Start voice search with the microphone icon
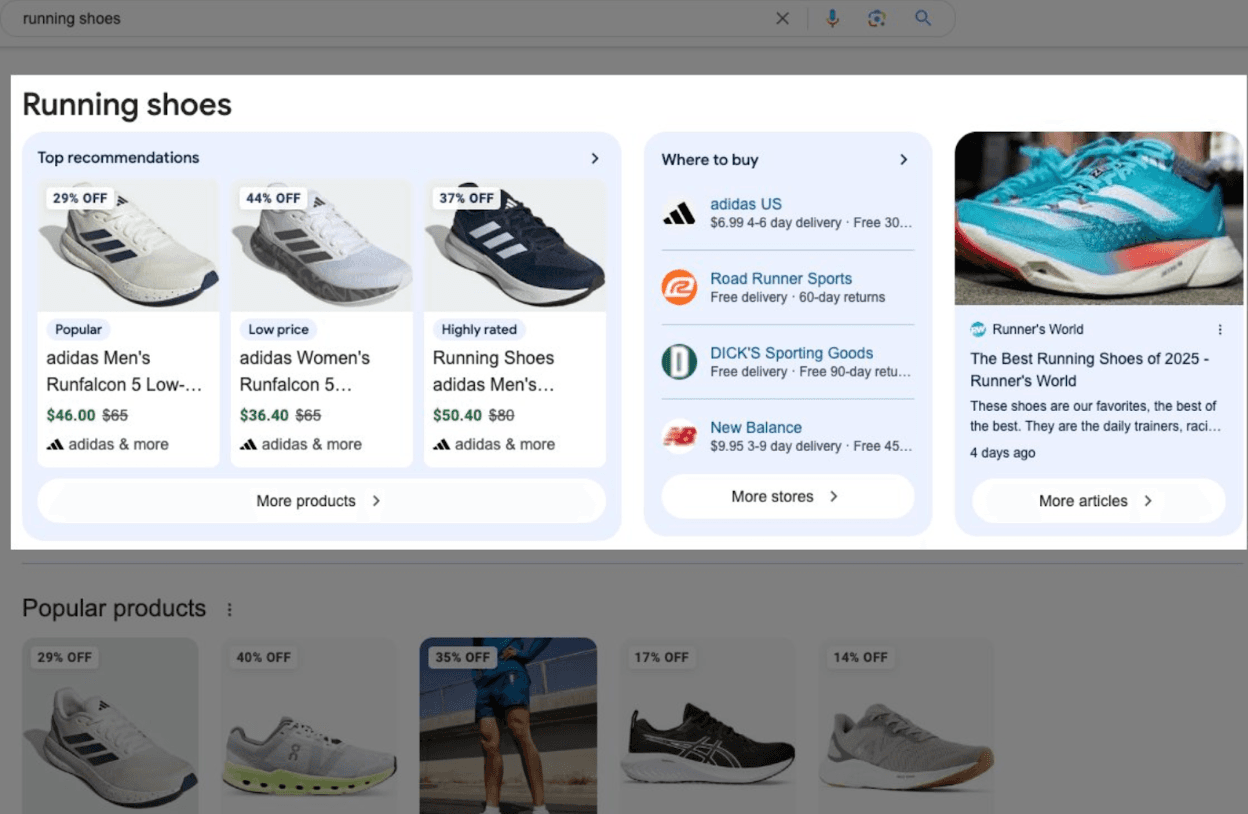This screenshot has width=1248, height=814. (832, 18)
